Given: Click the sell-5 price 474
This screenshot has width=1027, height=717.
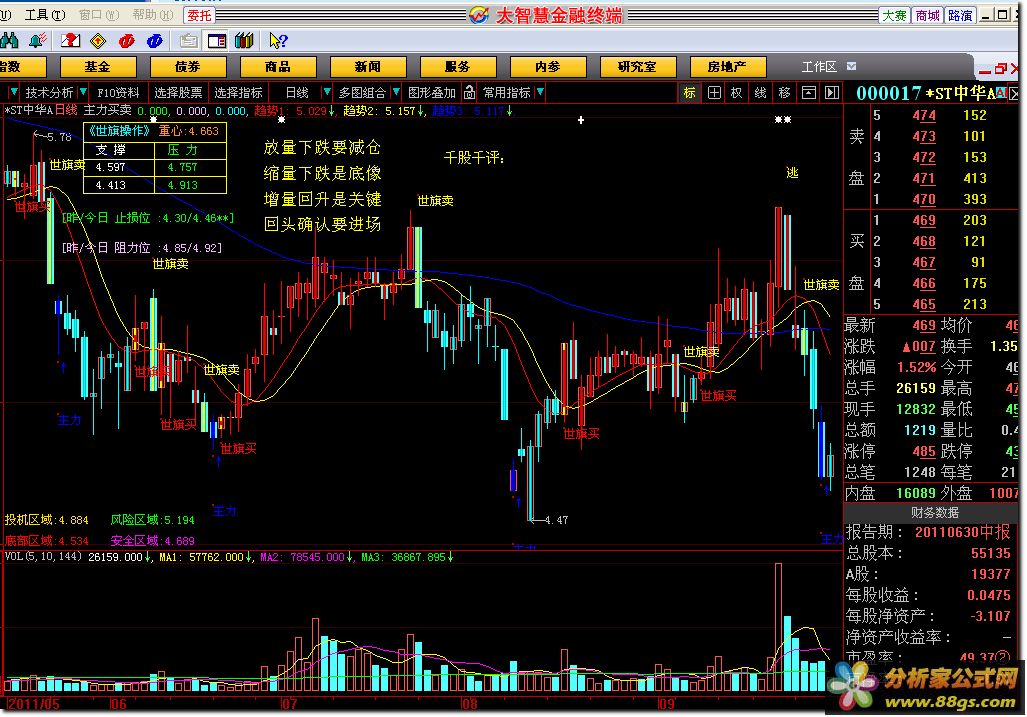Looking at the screenshot, I should point(924,115).
